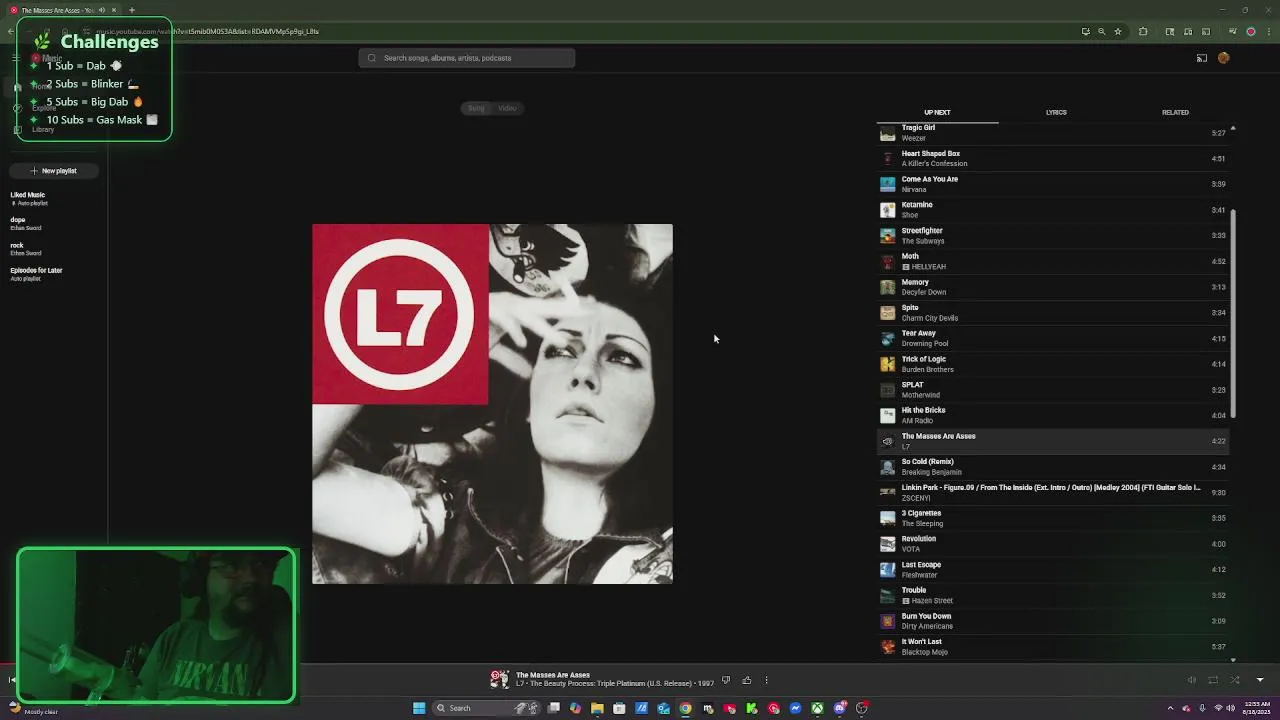
Task: Open the browser extensions puzzle icon
Action: 1143,31
